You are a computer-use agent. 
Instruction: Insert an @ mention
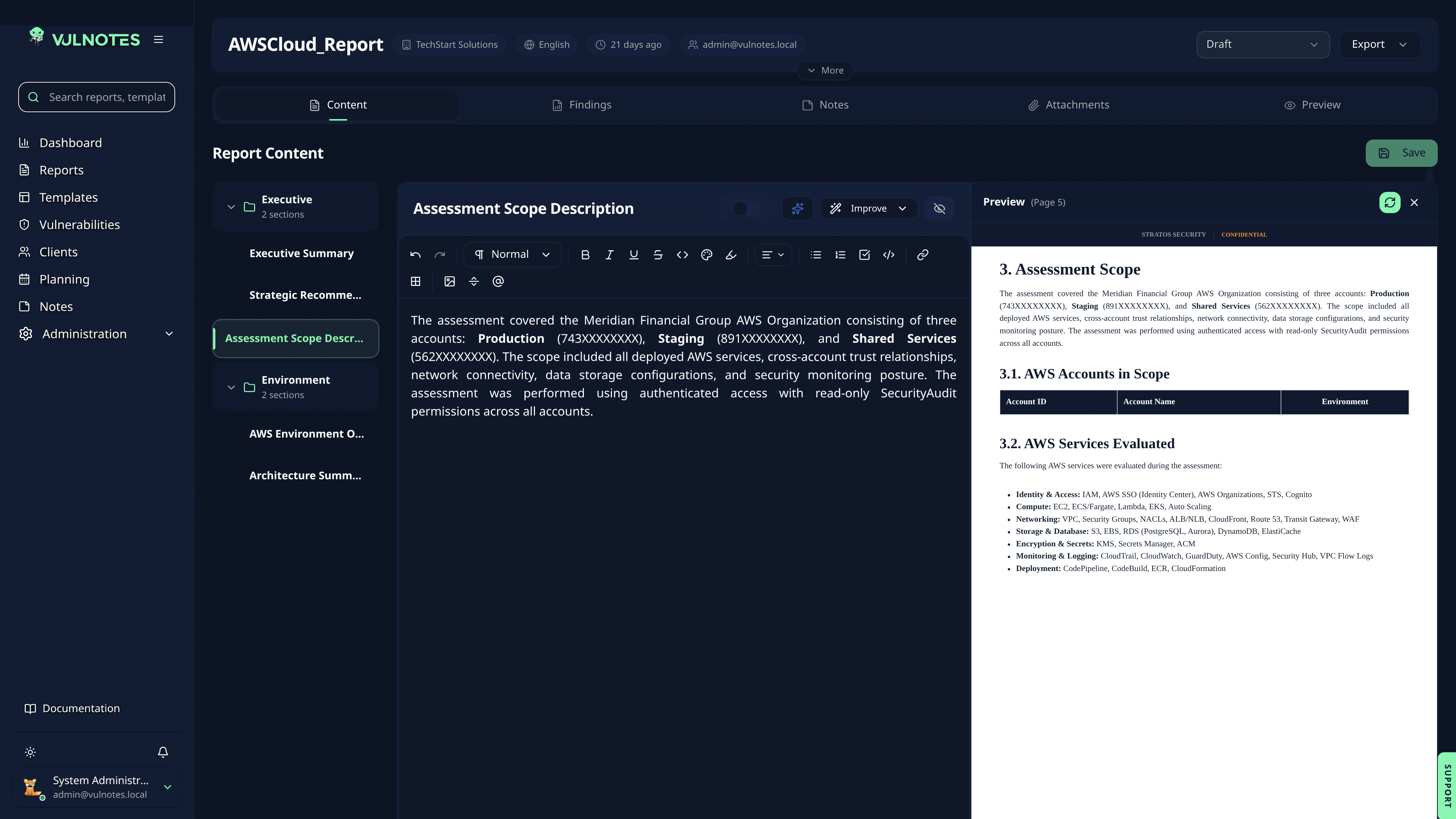tap(498, 281)
